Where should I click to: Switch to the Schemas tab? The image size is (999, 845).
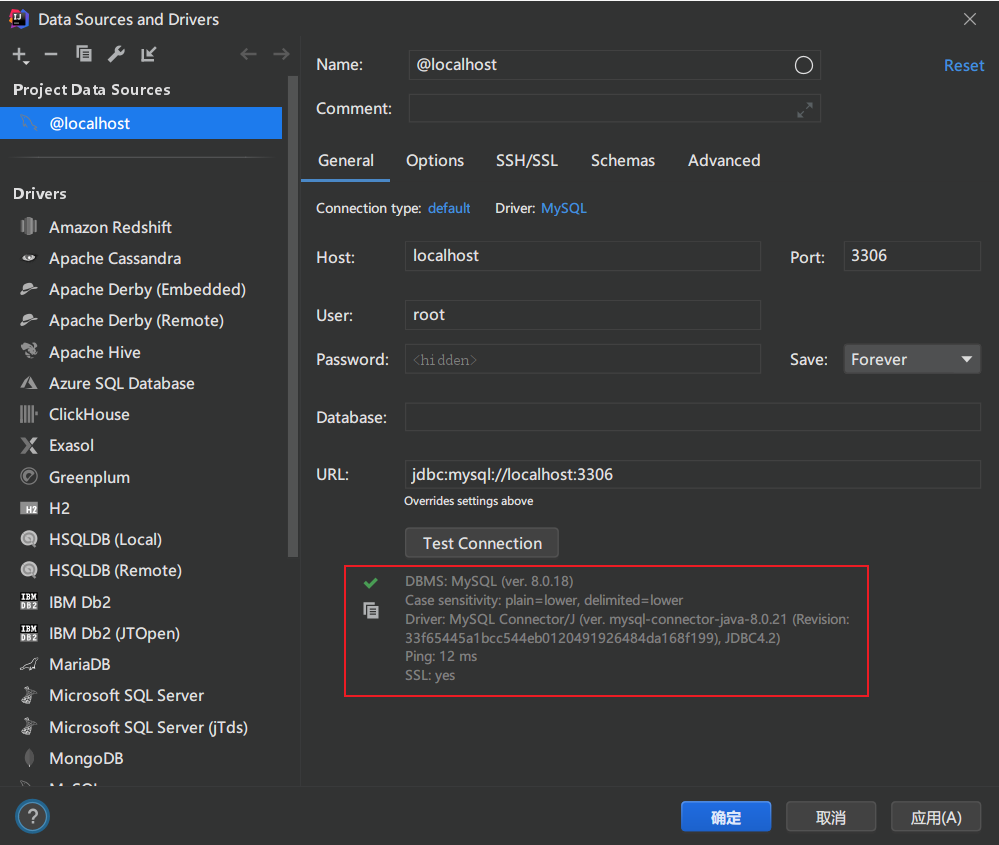[x=622, y=161]
